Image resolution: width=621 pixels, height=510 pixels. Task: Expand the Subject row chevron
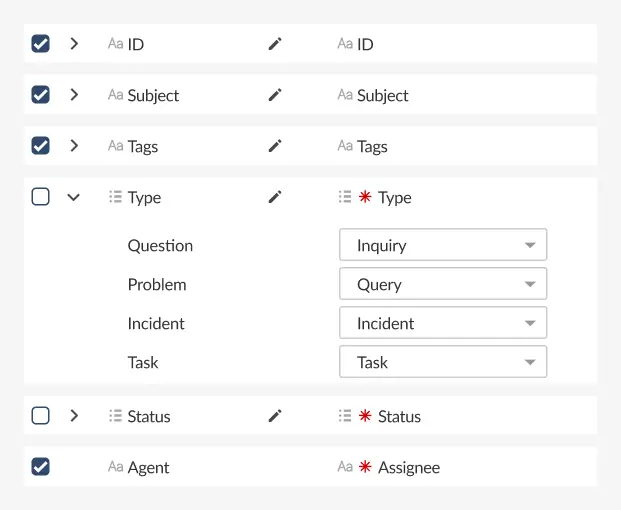[x=73, y=95]
